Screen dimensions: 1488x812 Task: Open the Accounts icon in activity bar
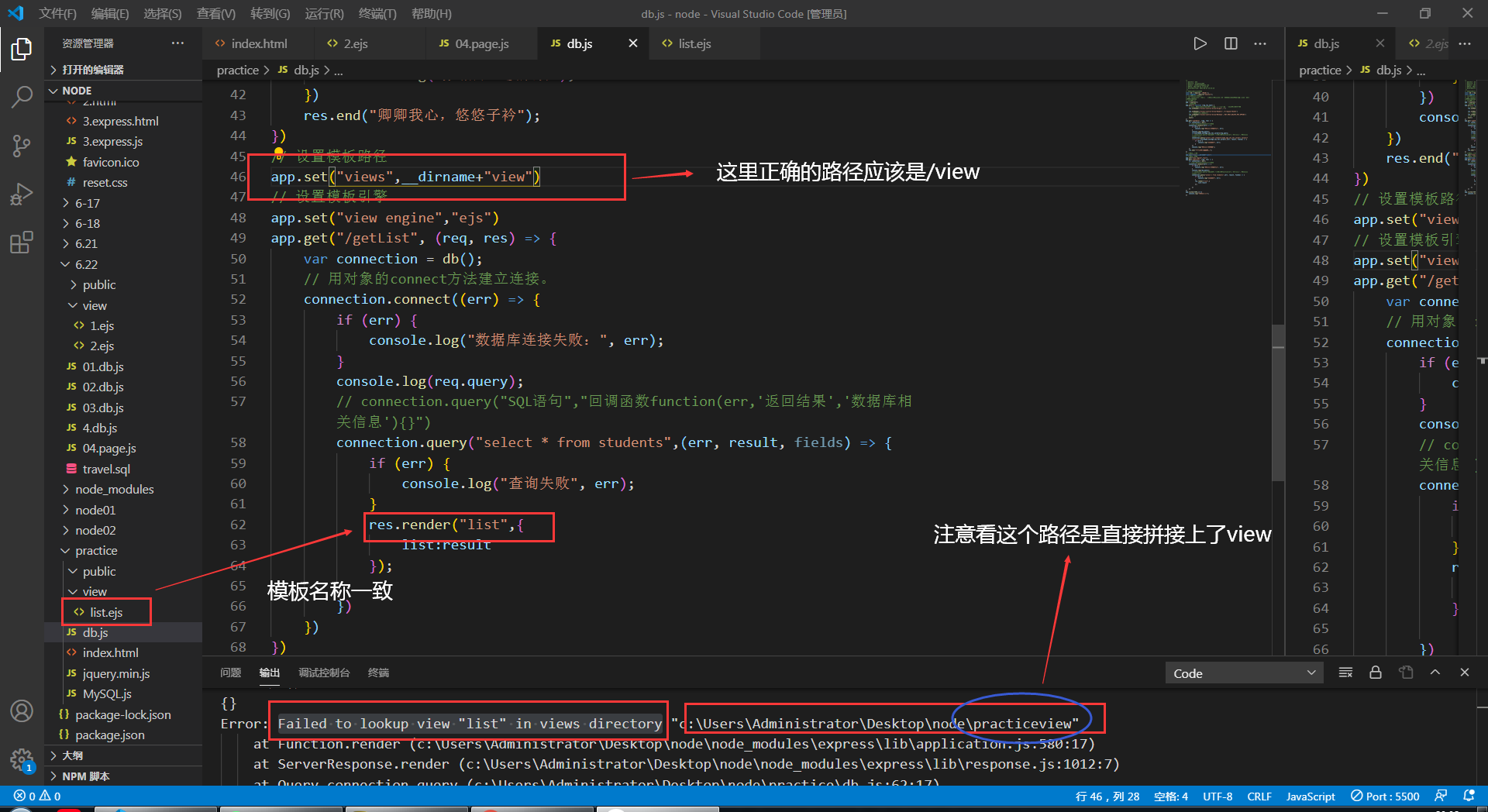pos(22,710)
